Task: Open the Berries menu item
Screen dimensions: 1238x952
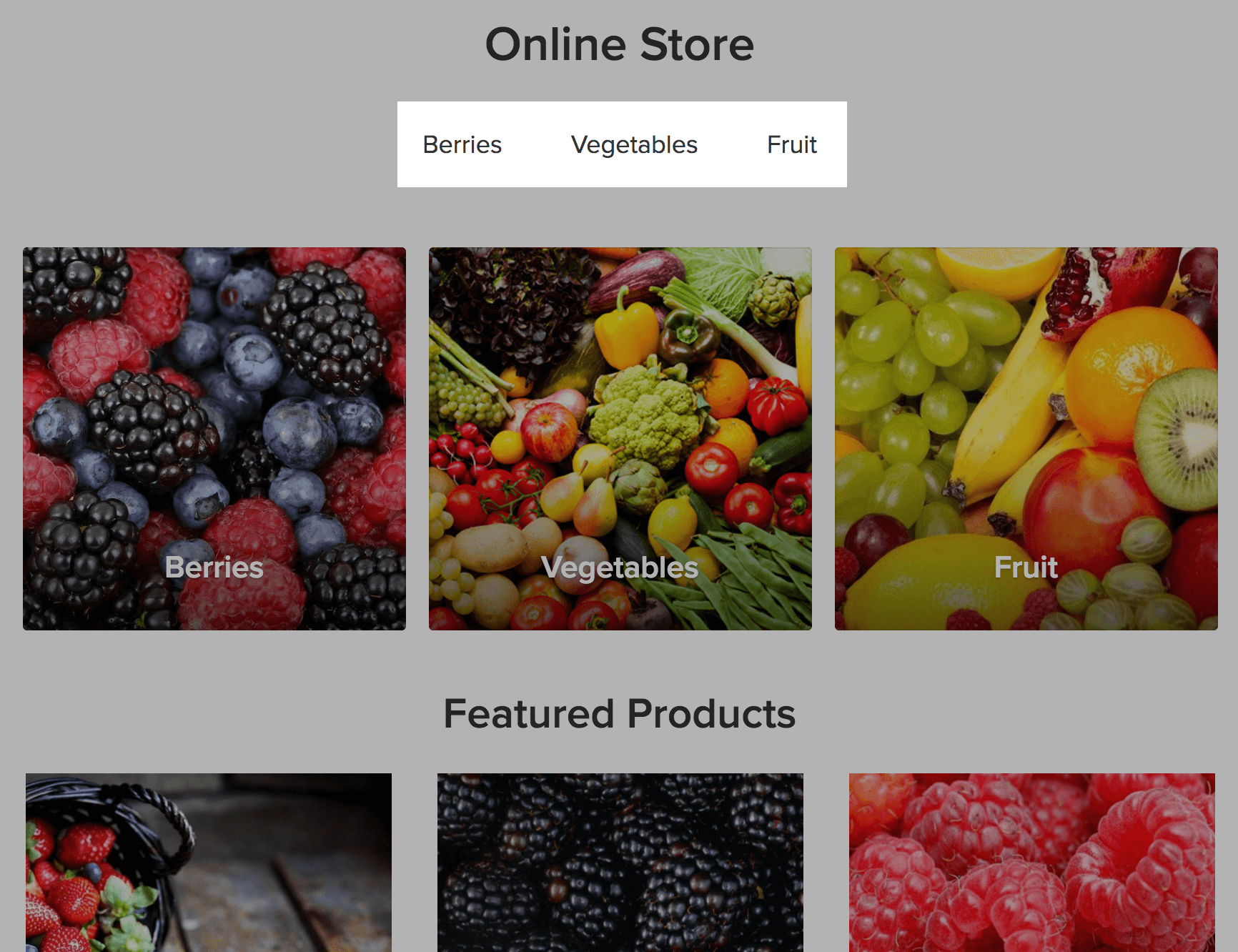Action: (462, 144)
